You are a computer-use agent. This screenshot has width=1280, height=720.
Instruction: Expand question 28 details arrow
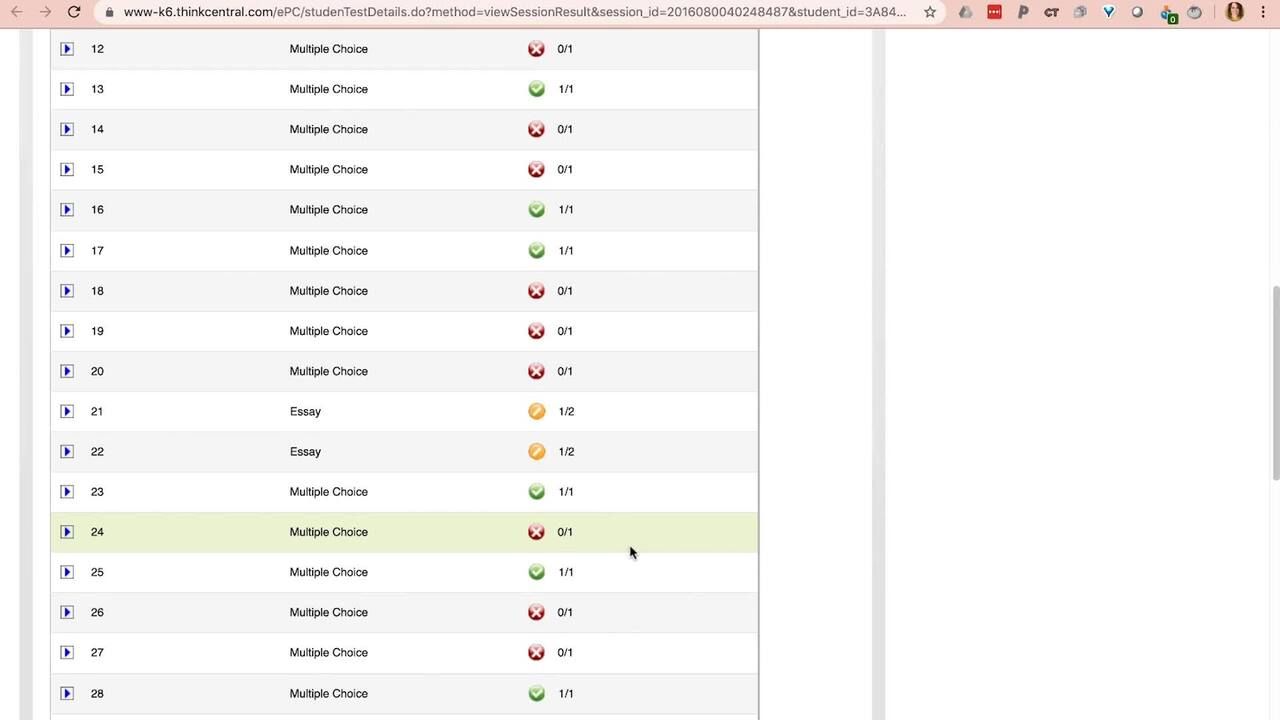point(67,693)
